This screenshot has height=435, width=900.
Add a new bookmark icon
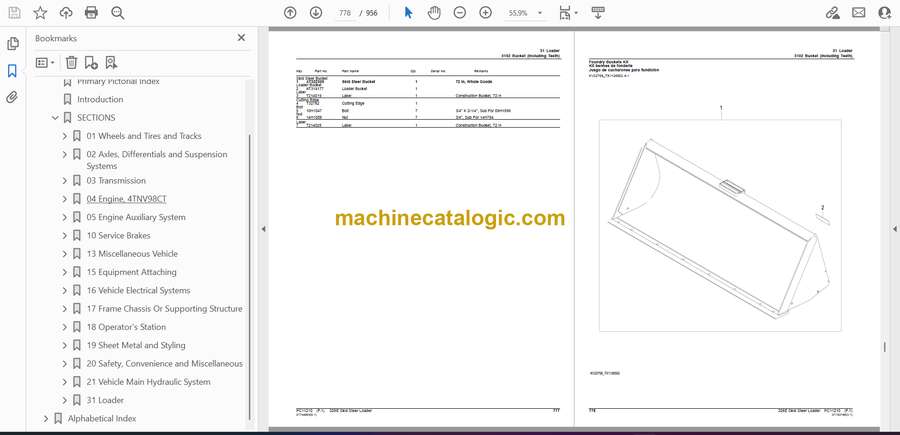pyautogui.click(x=91, y=63)
